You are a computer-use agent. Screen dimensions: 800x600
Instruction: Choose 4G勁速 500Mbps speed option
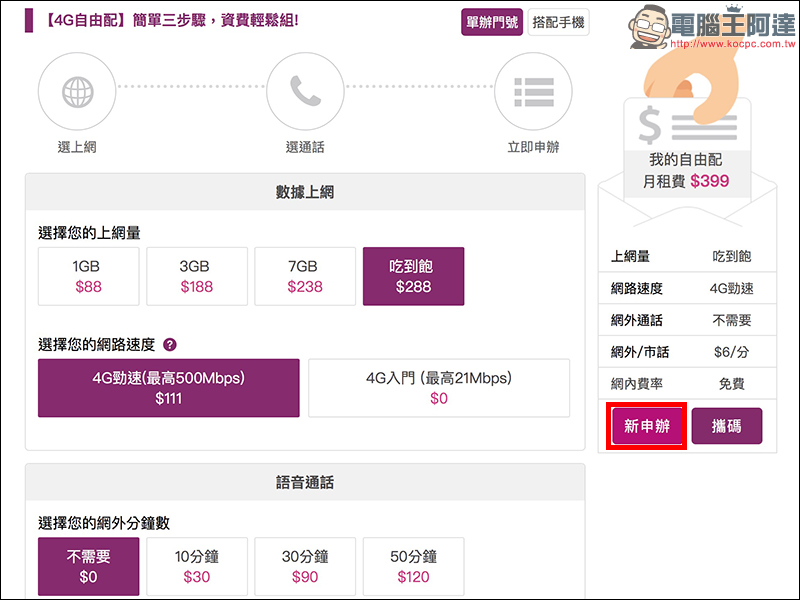(x=168, y=388)
